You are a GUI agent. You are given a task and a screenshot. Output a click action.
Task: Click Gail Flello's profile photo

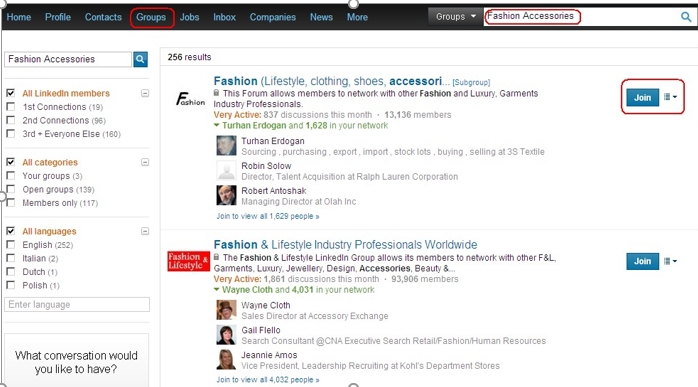(x=226, y=335)
